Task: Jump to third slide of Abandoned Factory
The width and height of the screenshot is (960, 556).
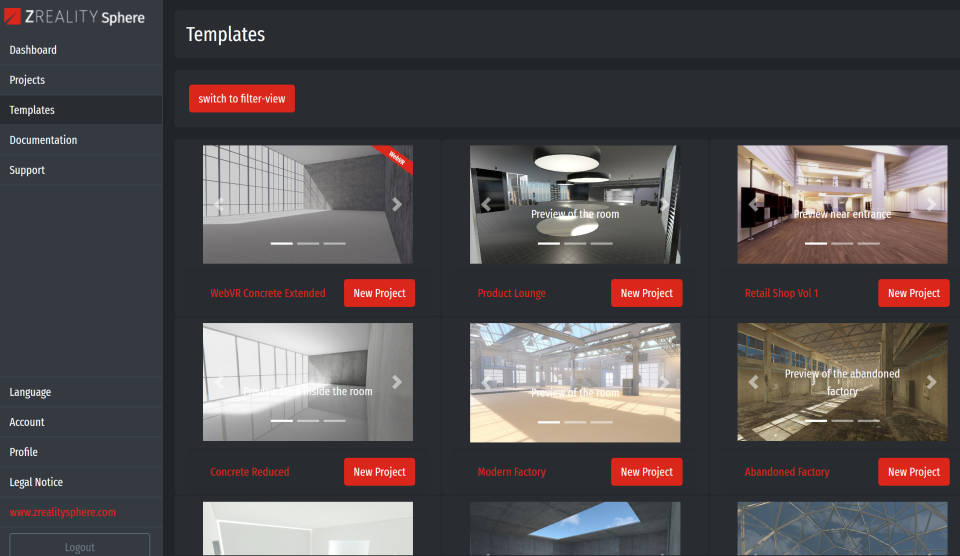Action: (x=869, y=421)
